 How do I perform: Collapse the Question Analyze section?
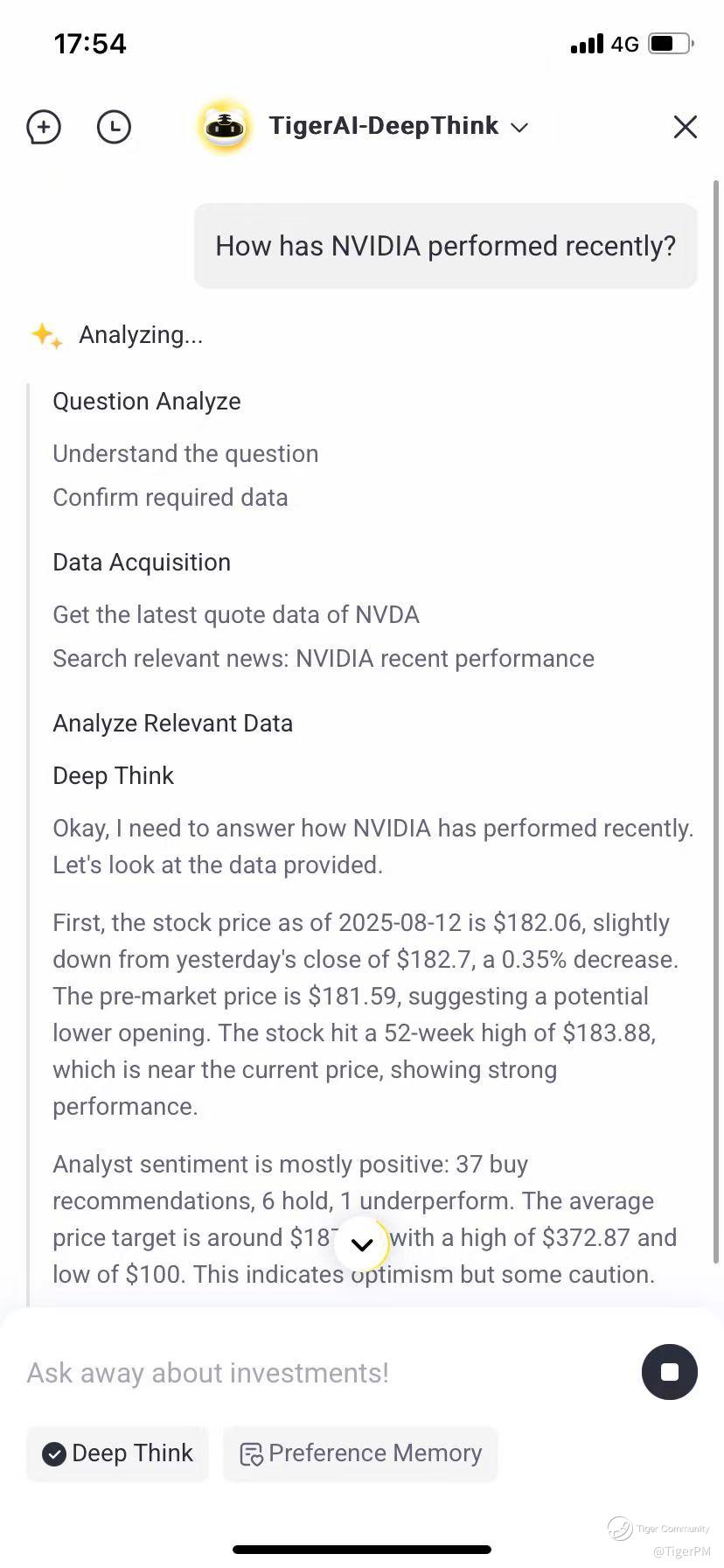click(147, 402)
